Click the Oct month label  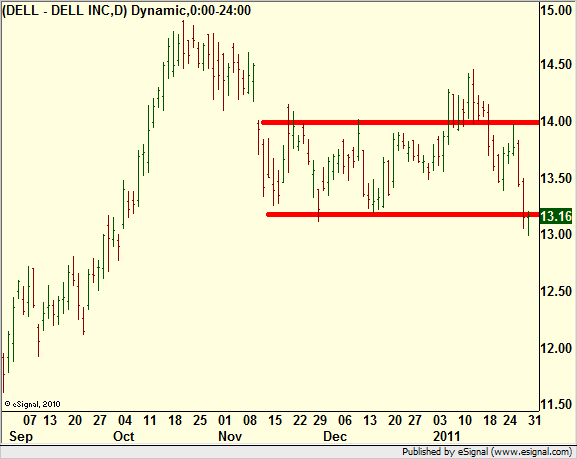(124, 437)
